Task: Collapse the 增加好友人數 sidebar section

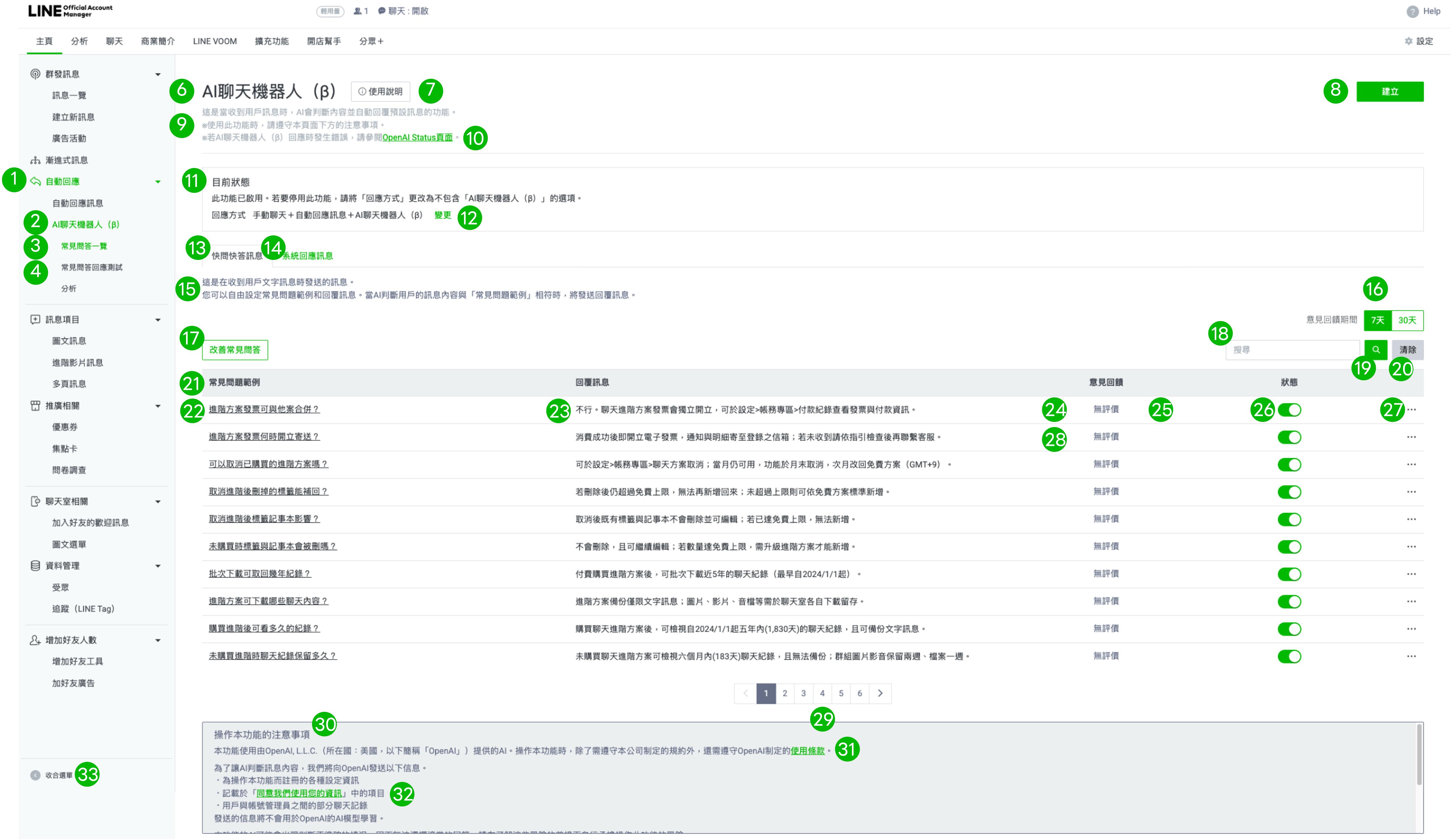Action: point(158,640)
